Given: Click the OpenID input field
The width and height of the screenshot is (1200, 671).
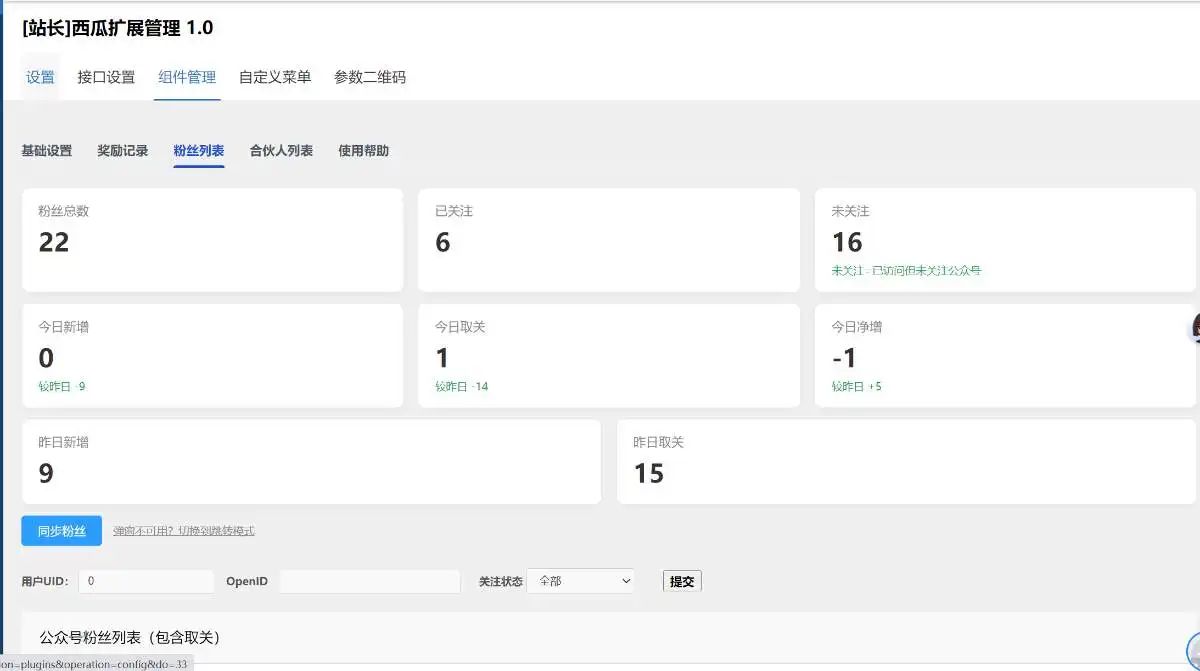Looking at the screenshot, I should click(x=370, y=580).
